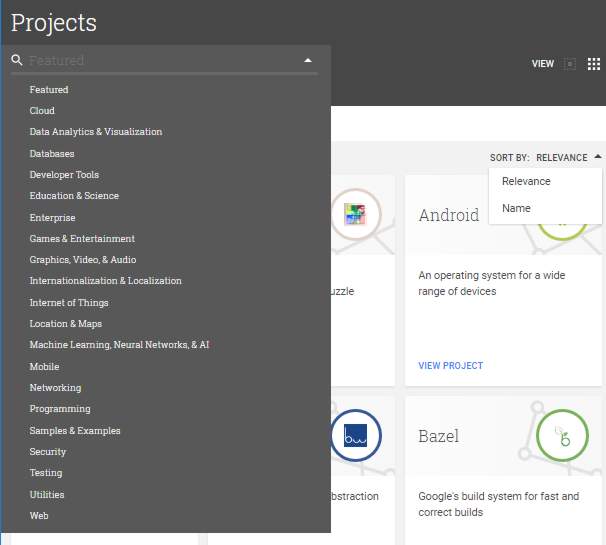
Task: Choose Machine Learning, Neural Networks, & AI
Action: pos(119,345)
